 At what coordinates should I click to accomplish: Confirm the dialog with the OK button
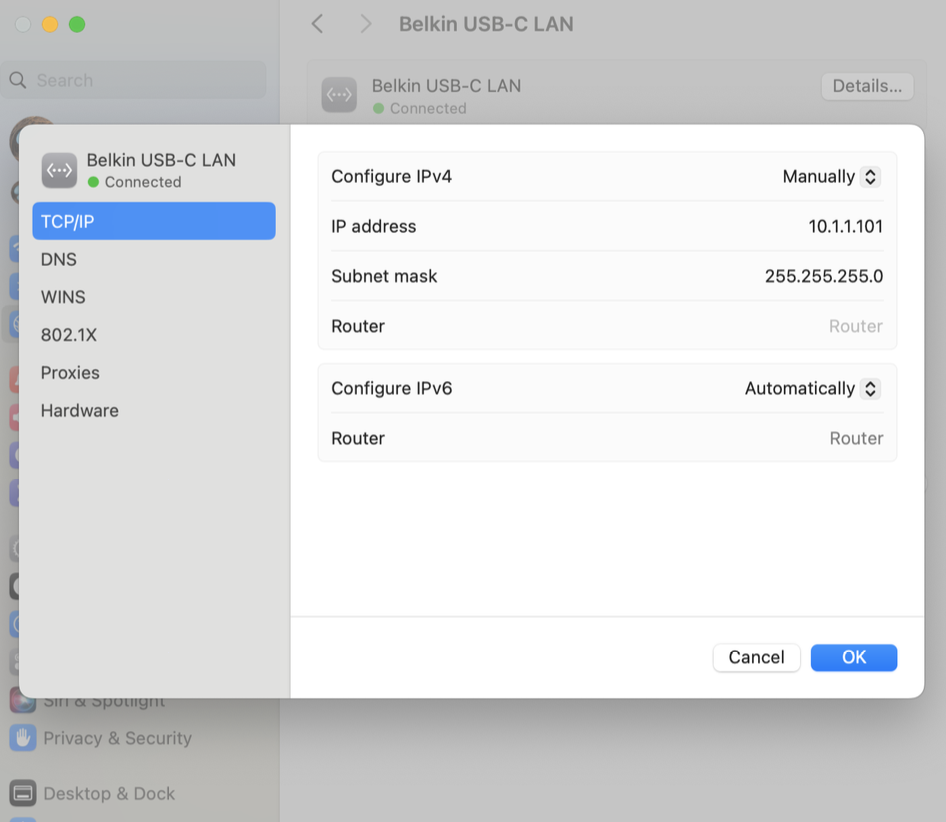coord(853,657)
